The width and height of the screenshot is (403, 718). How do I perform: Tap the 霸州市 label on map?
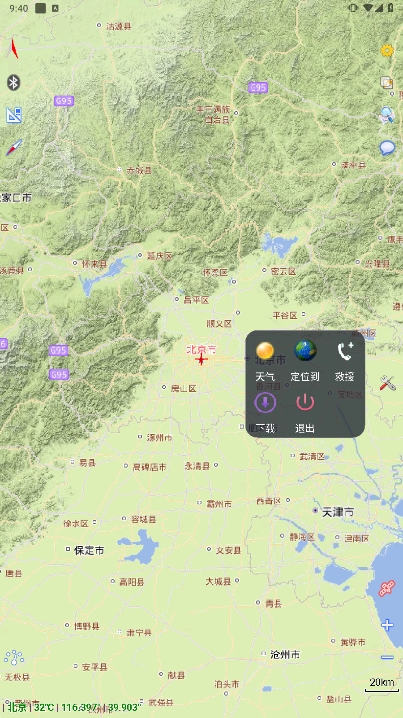point(219,504)
